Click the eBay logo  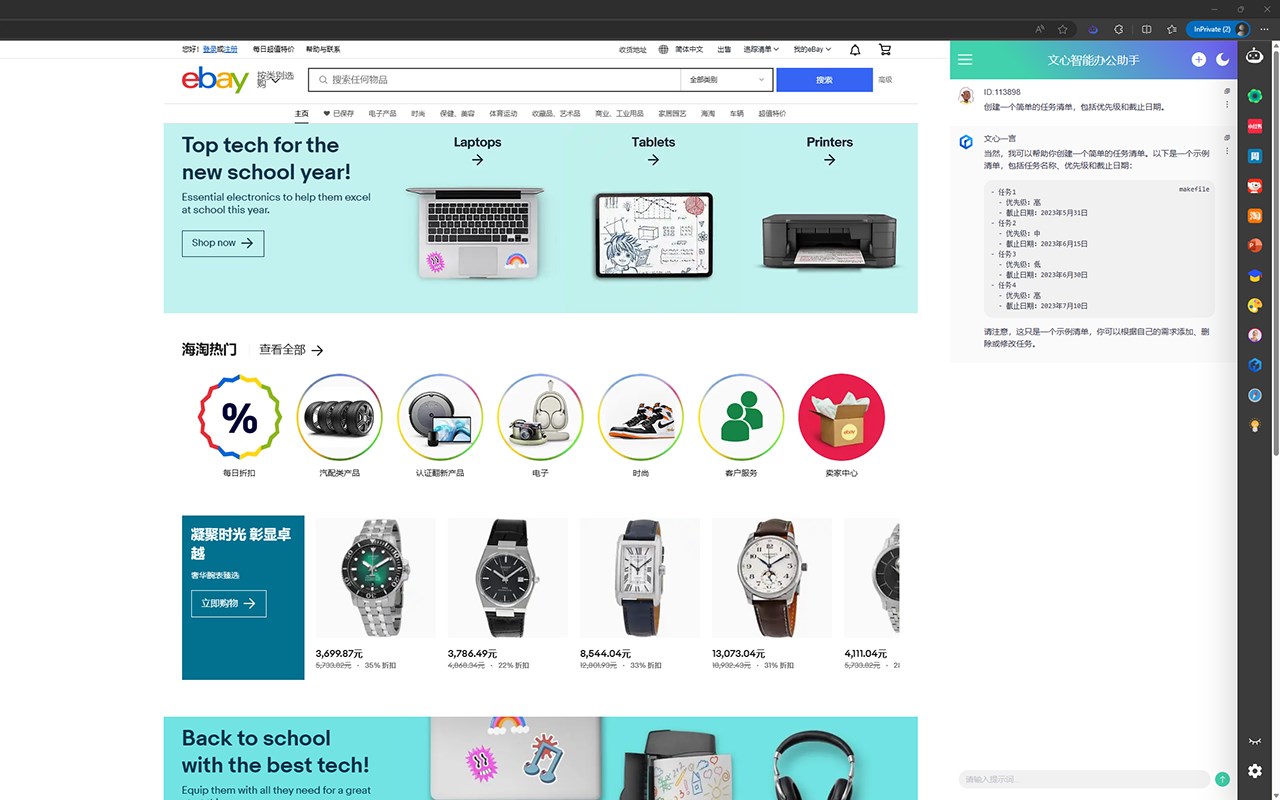click(215, 80)
